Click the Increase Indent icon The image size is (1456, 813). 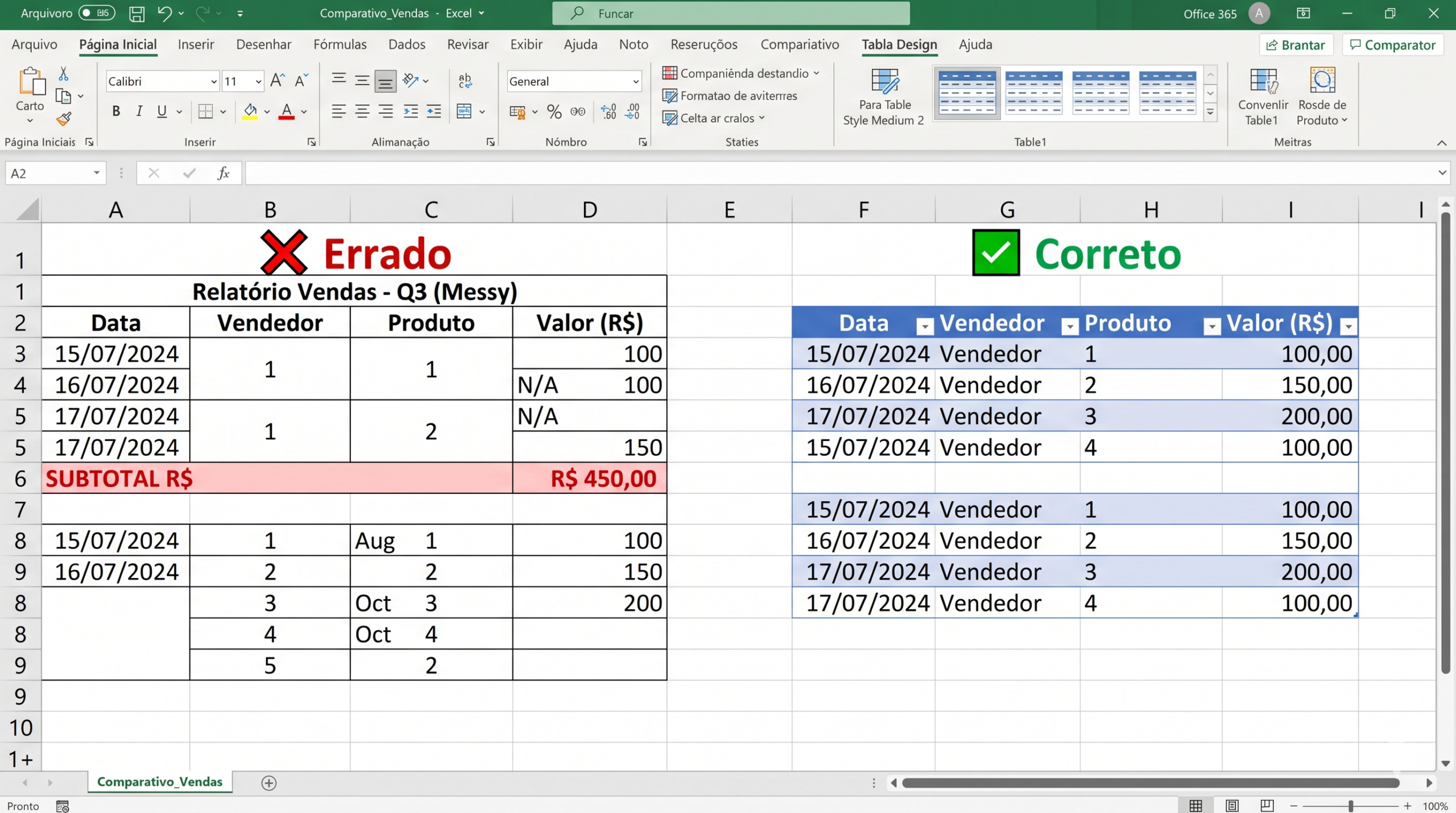[x=434, y=112]
